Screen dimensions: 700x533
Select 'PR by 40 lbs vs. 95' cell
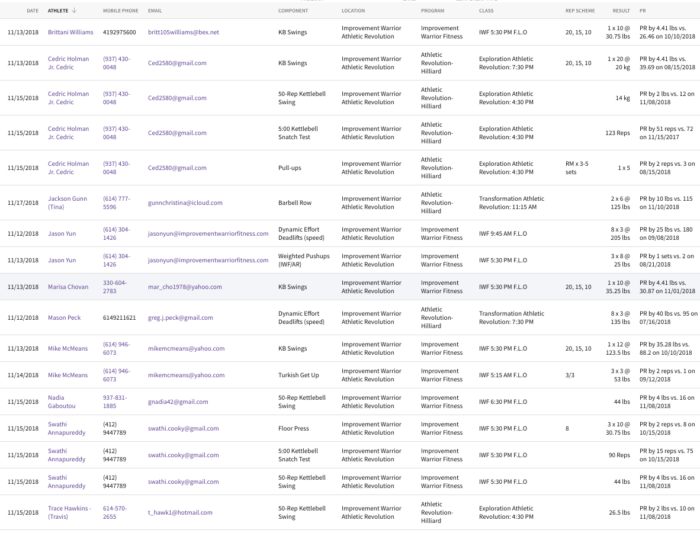point(668,317)
